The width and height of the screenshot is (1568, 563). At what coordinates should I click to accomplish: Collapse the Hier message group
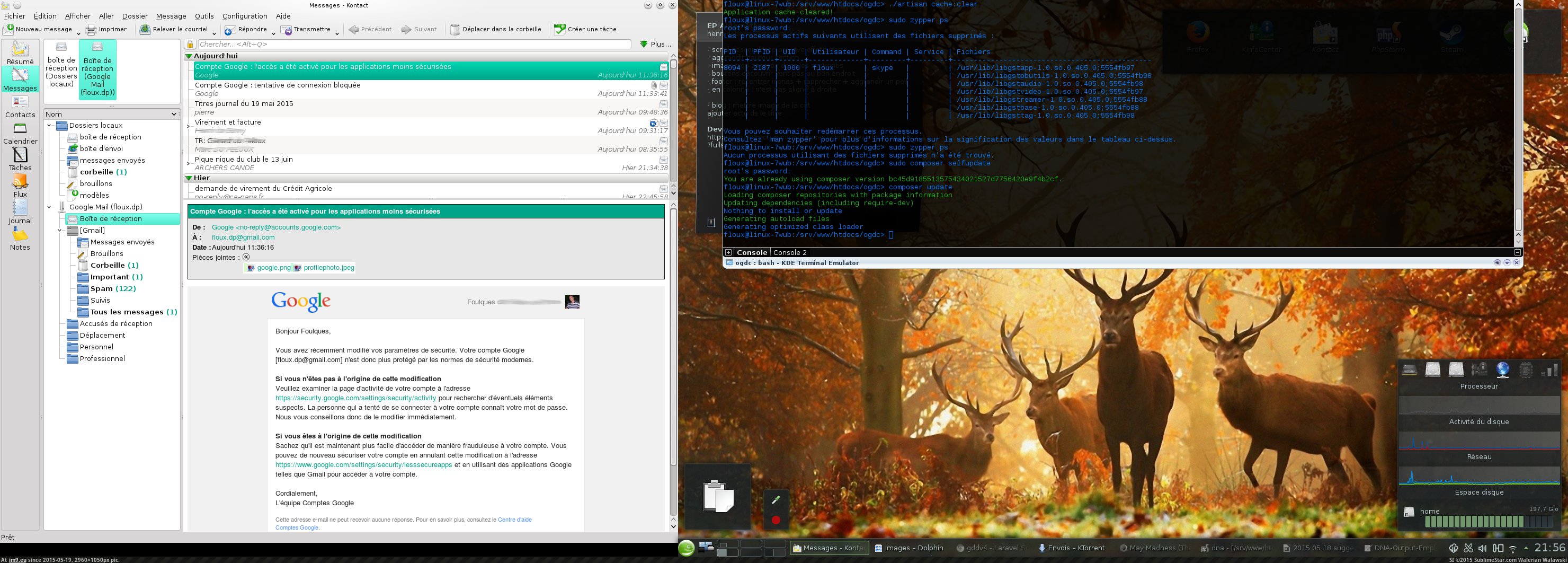point(189,178)
